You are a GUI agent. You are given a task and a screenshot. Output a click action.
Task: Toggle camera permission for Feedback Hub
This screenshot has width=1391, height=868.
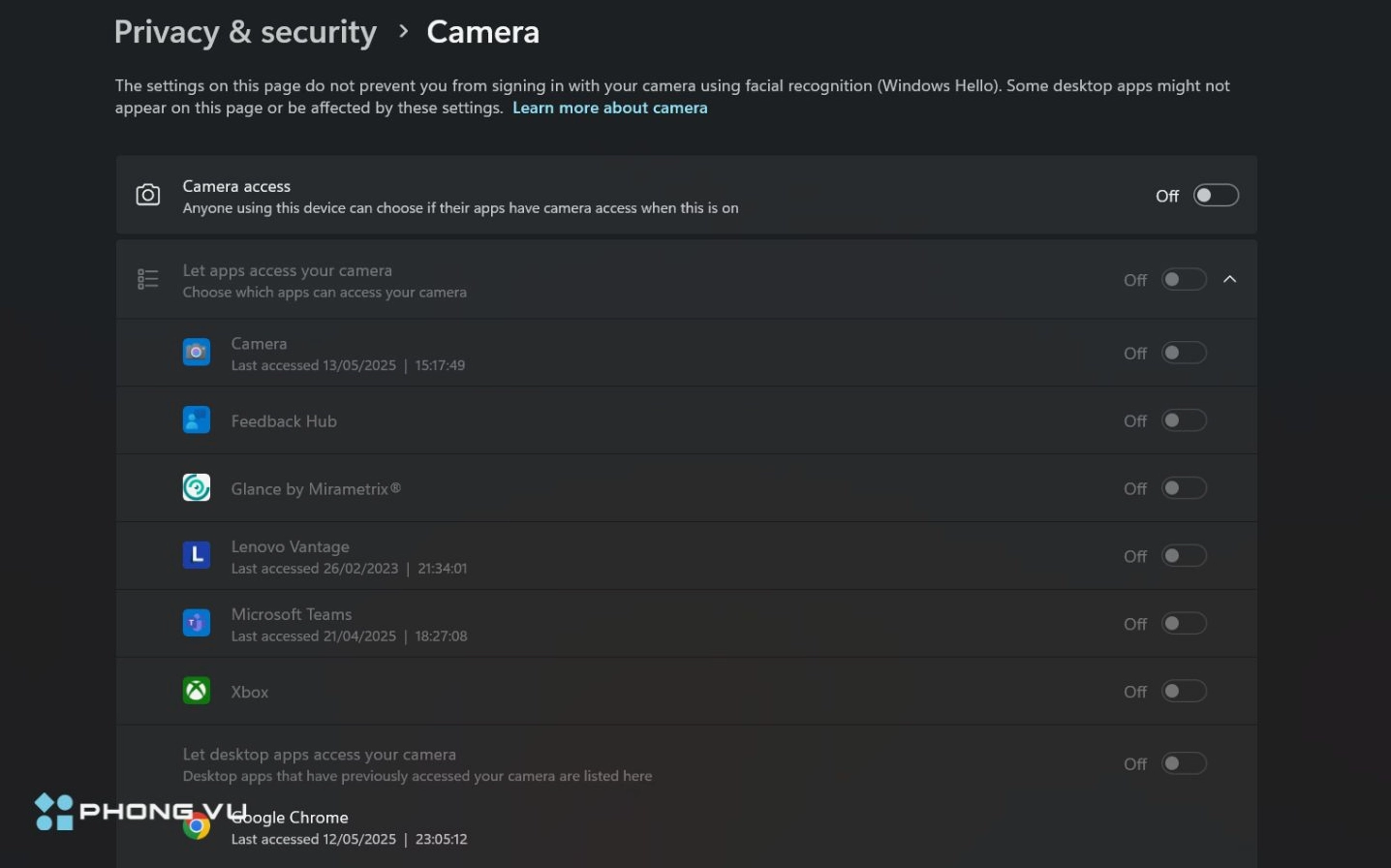click(1184, 420)
